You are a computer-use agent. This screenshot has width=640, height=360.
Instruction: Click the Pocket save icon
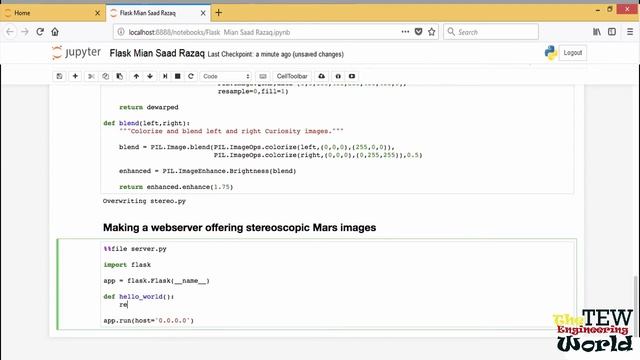(x=418, y=32)
